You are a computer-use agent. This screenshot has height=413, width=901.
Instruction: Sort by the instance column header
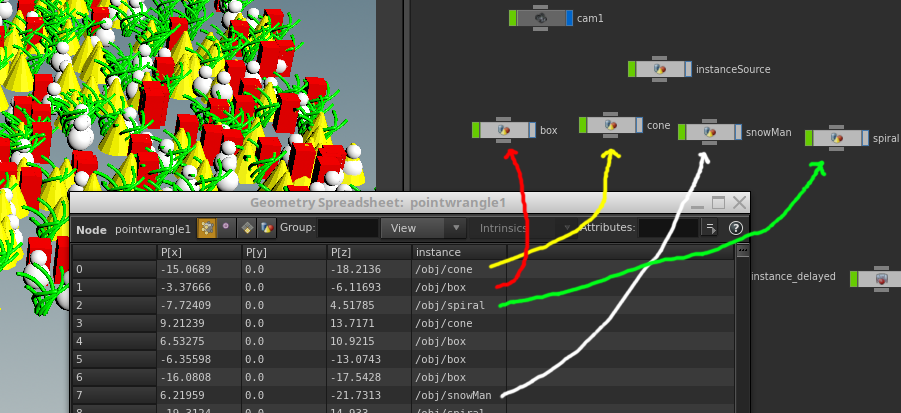(x=459, y=252)
